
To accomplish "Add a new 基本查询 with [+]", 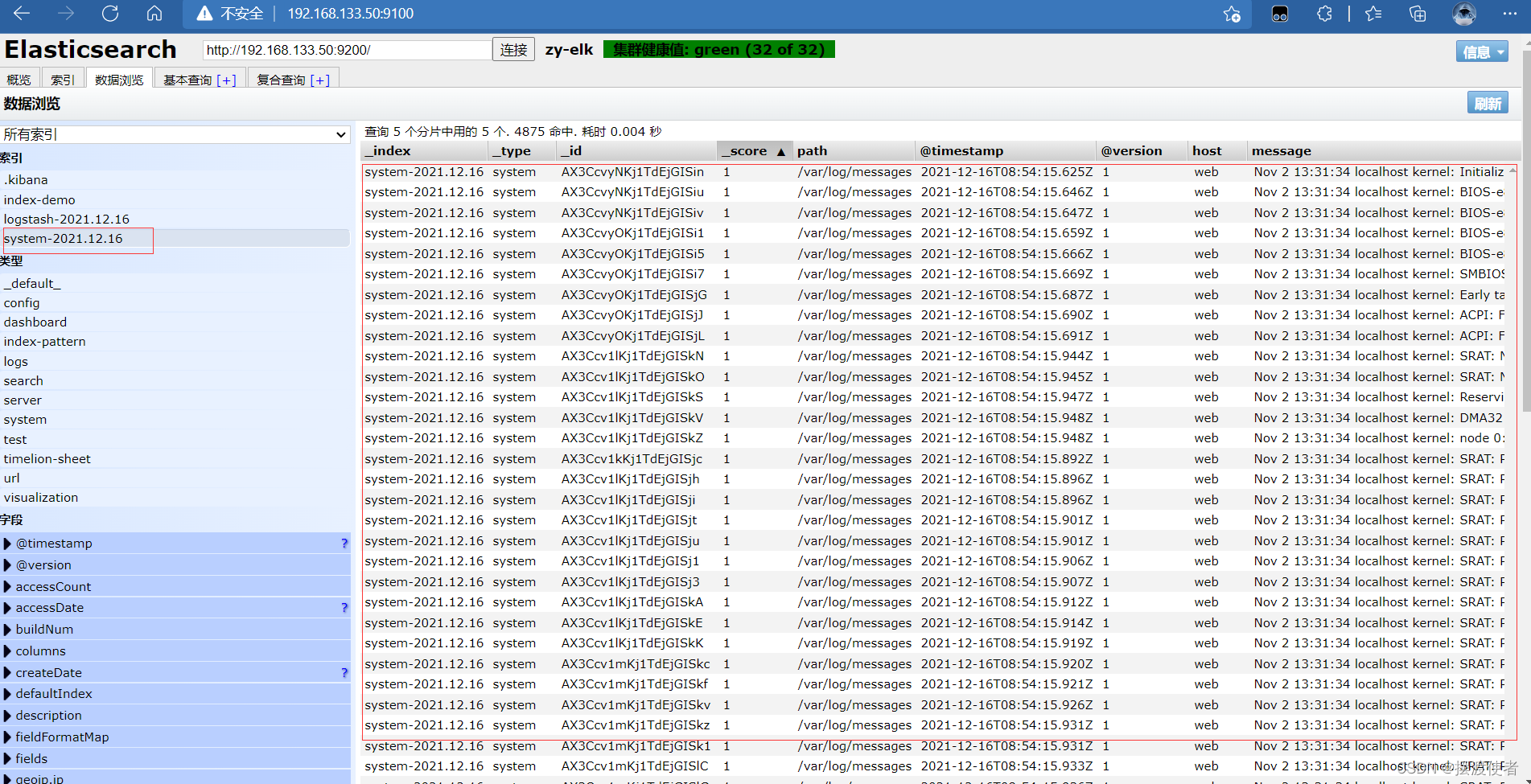I will [x=226, y=80].
